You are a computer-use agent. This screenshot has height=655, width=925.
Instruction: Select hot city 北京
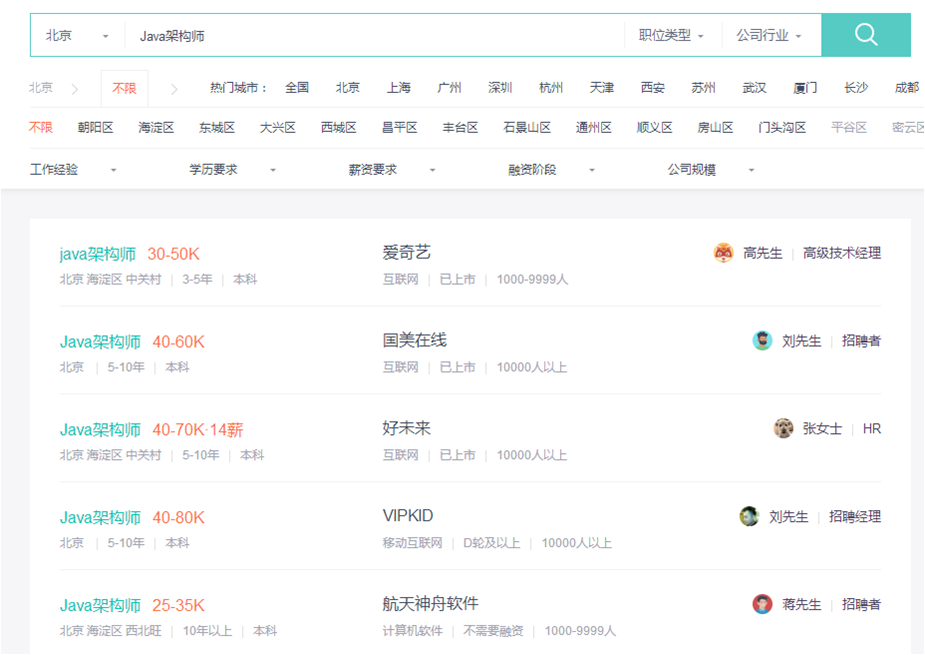coord(347,88)
